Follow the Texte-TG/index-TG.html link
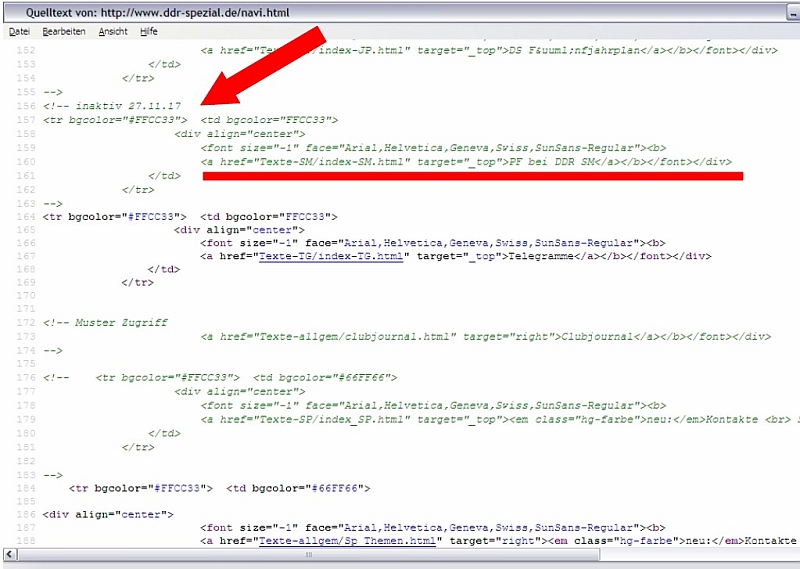The height and width of the screenshot is (569, 800). pyautogui.click(x=331, y=256)
